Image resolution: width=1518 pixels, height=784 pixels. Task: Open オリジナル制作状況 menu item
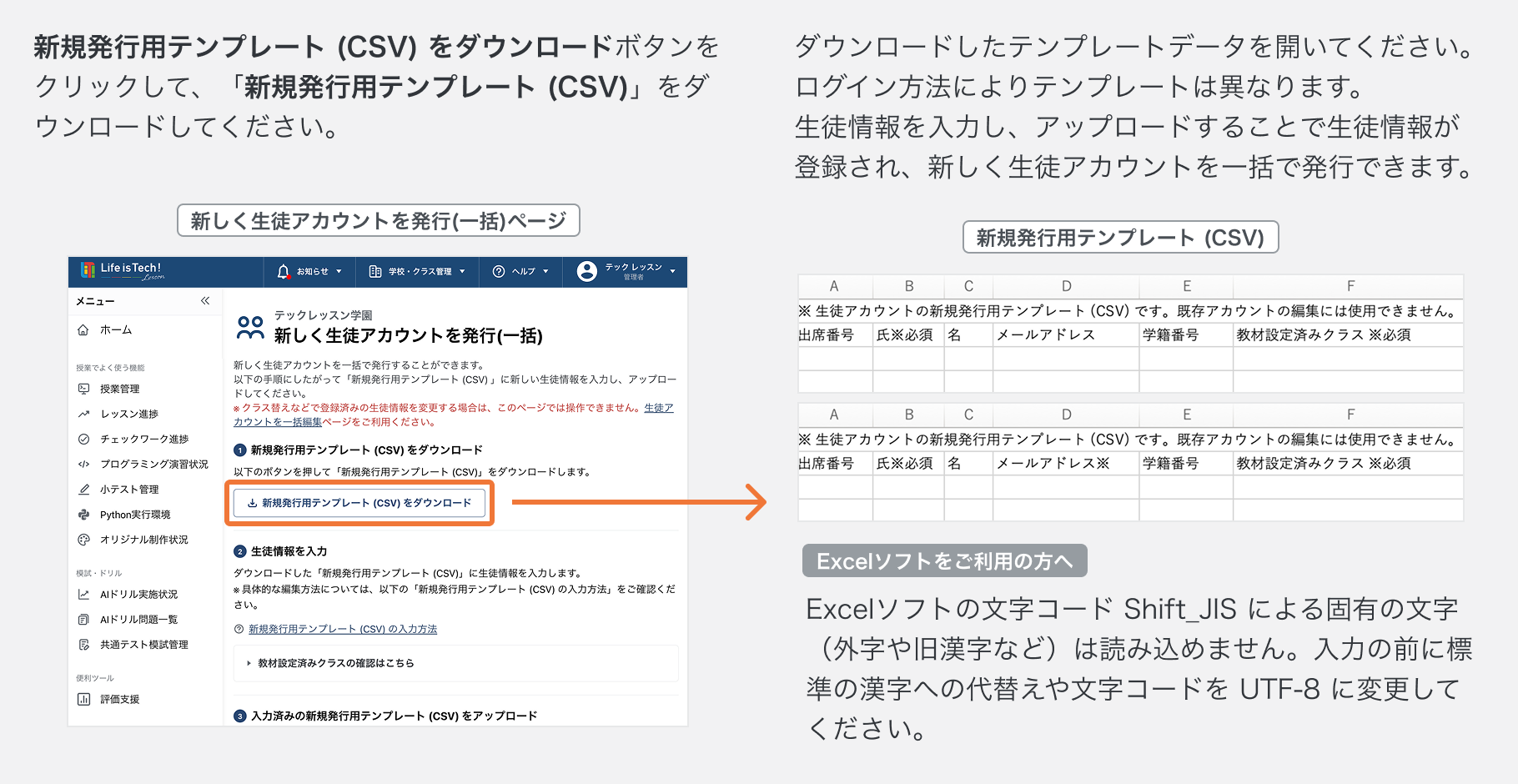tap(144, 540)
